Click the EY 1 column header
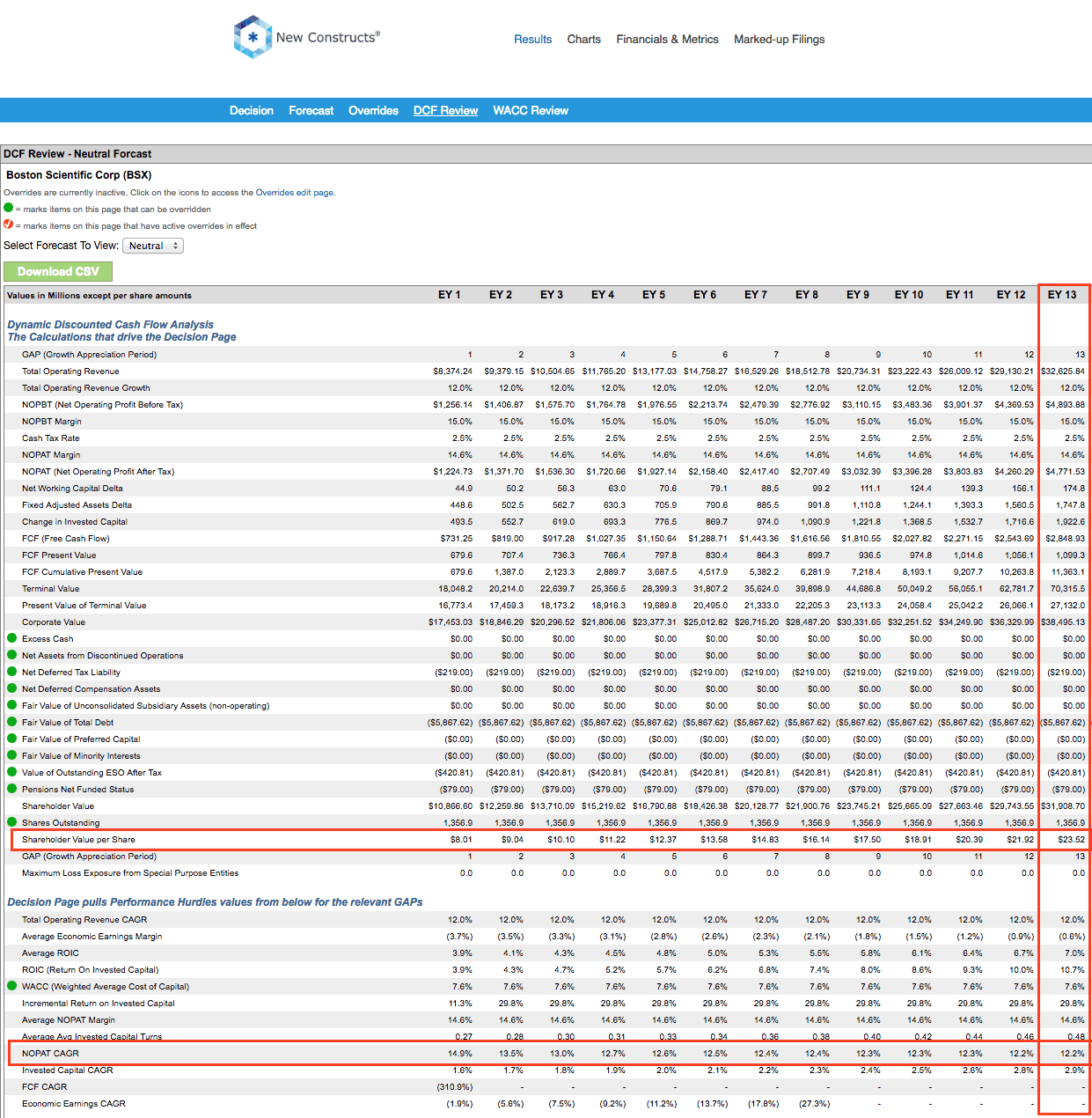 pos(450,295)
